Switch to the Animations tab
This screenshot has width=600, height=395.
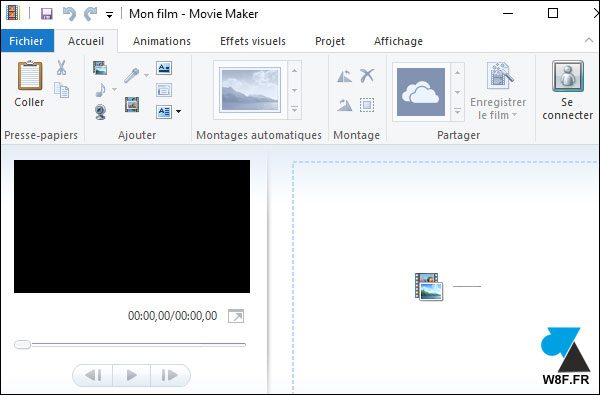pyautogui.click(x=162, y=41)
